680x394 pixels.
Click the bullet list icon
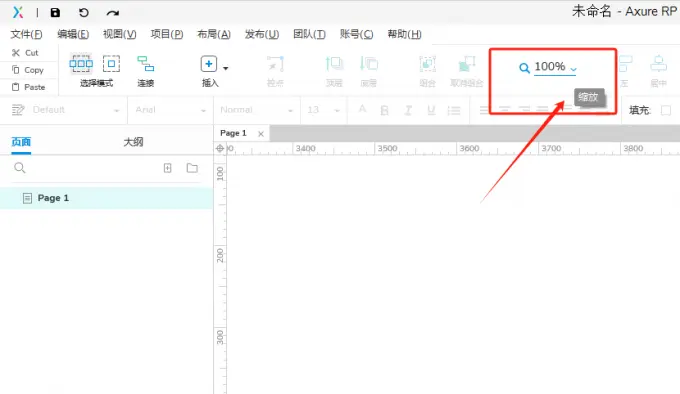[x=454, y=111]
